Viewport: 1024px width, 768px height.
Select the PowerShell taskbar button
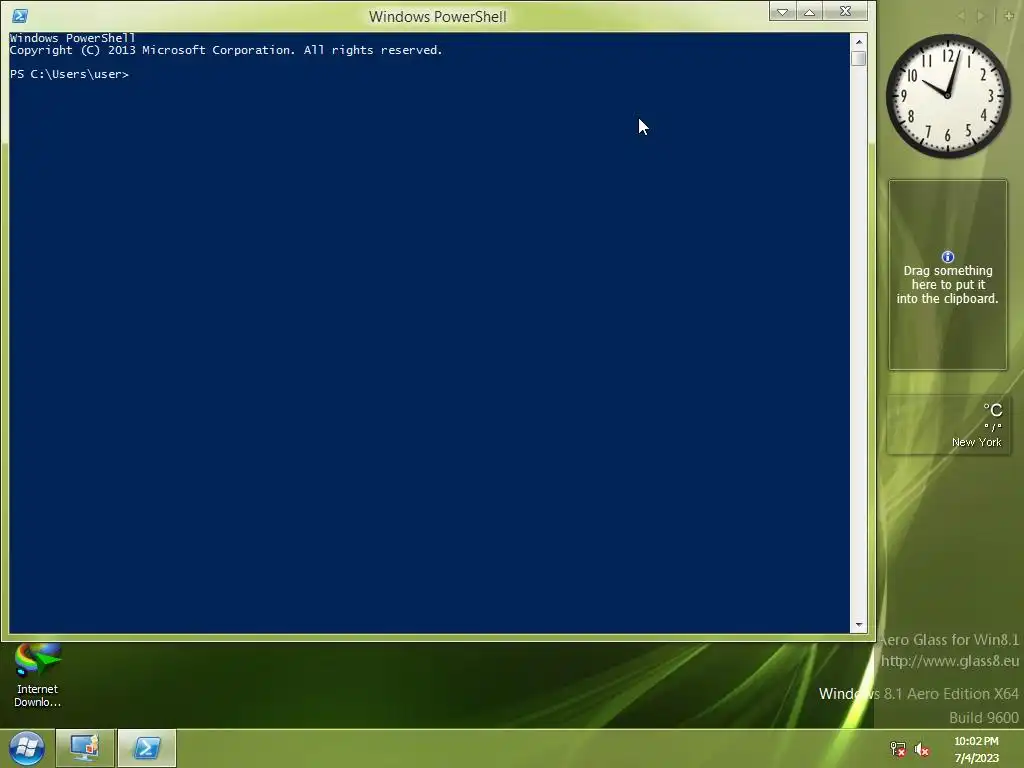click(x=147, y=748)
